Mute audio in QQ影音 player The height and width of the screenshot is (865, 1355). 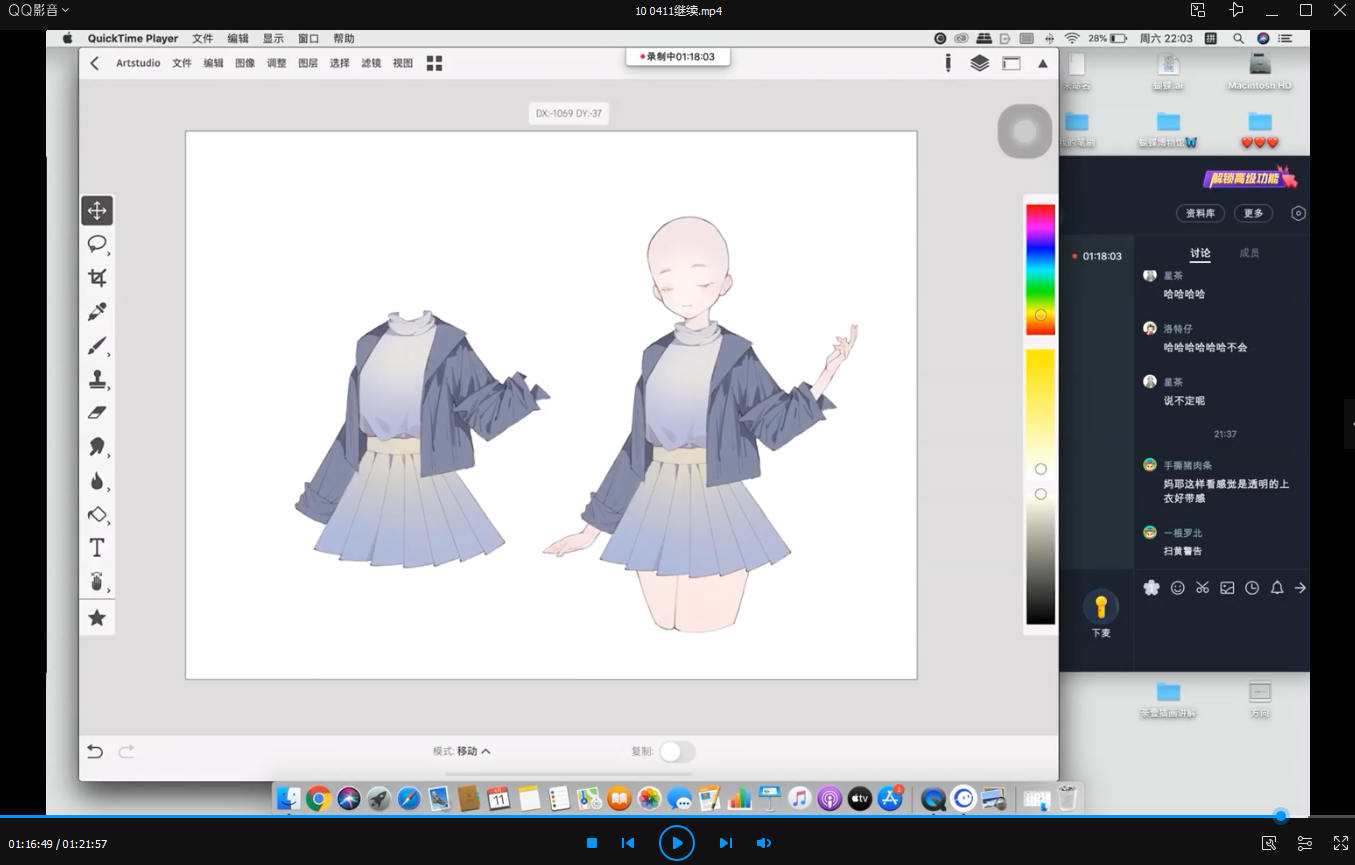pyautogui.click(x=764, y=843)
